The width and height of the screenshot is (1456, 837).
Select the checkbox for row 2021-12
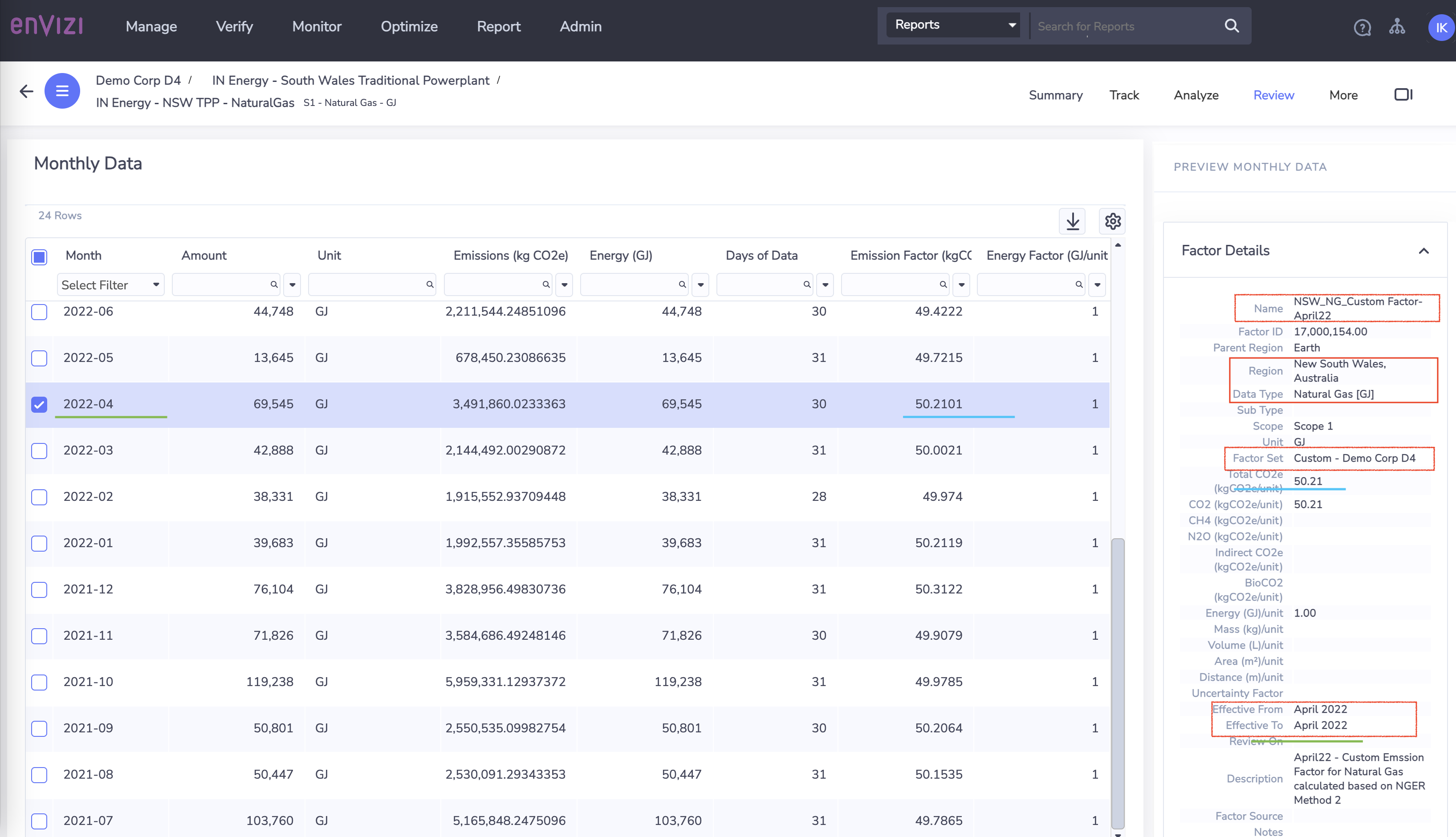[39, 590]
